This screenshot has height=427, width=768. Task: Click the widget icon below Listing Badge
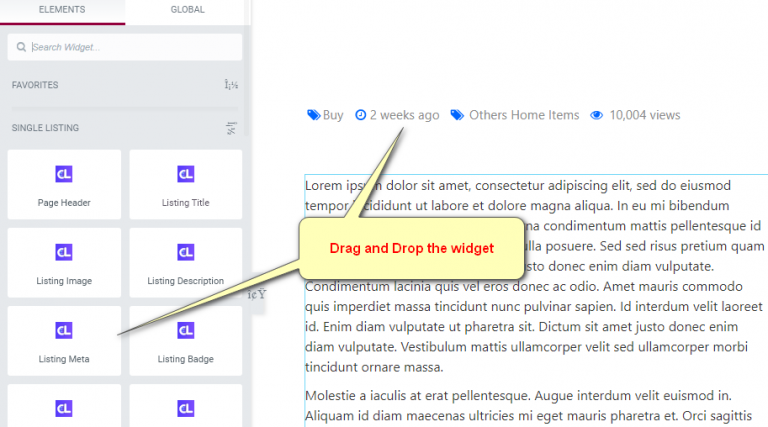186,408
